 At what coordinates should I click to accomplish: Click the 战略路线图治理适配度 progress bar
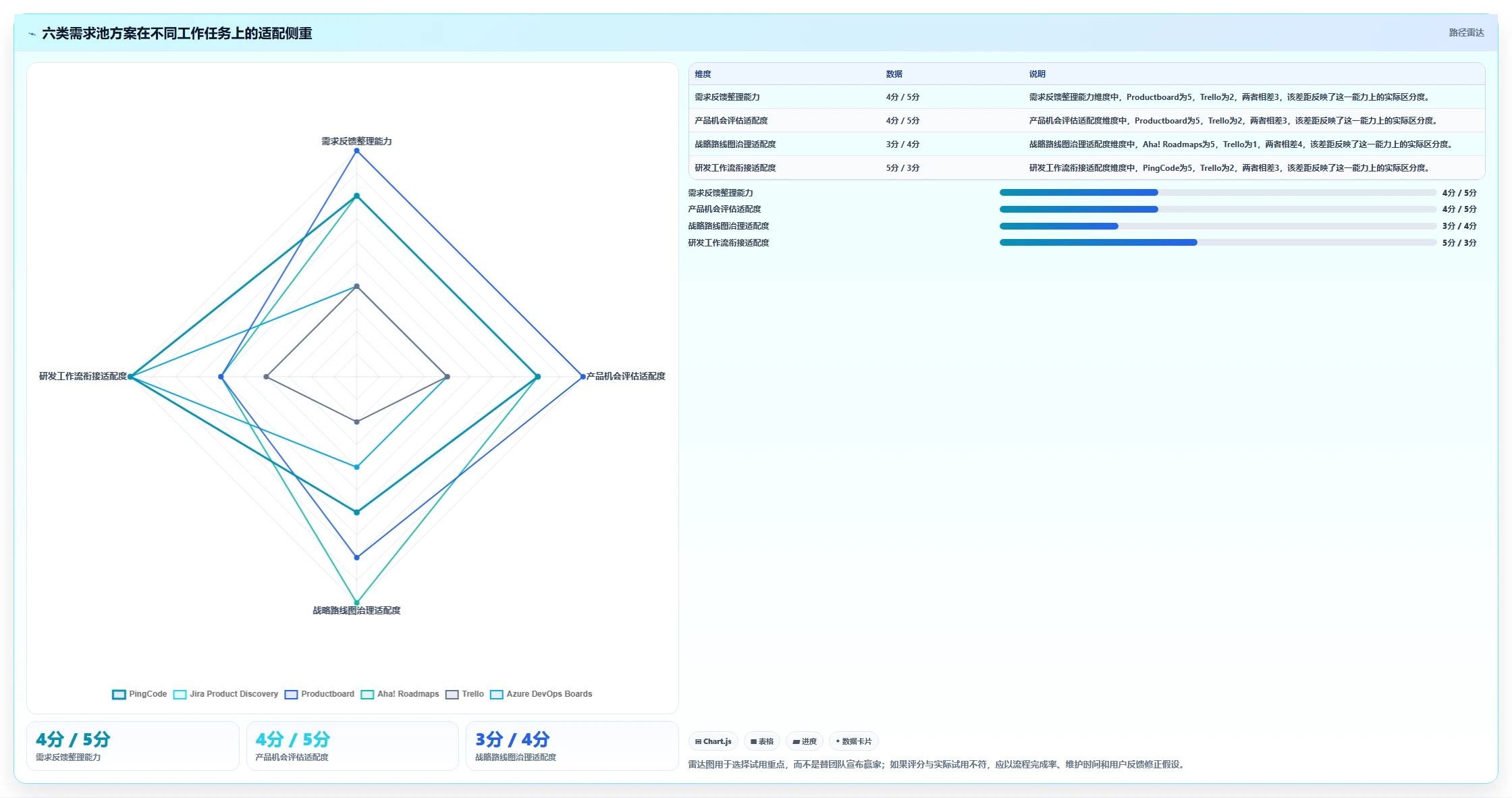1218,226
